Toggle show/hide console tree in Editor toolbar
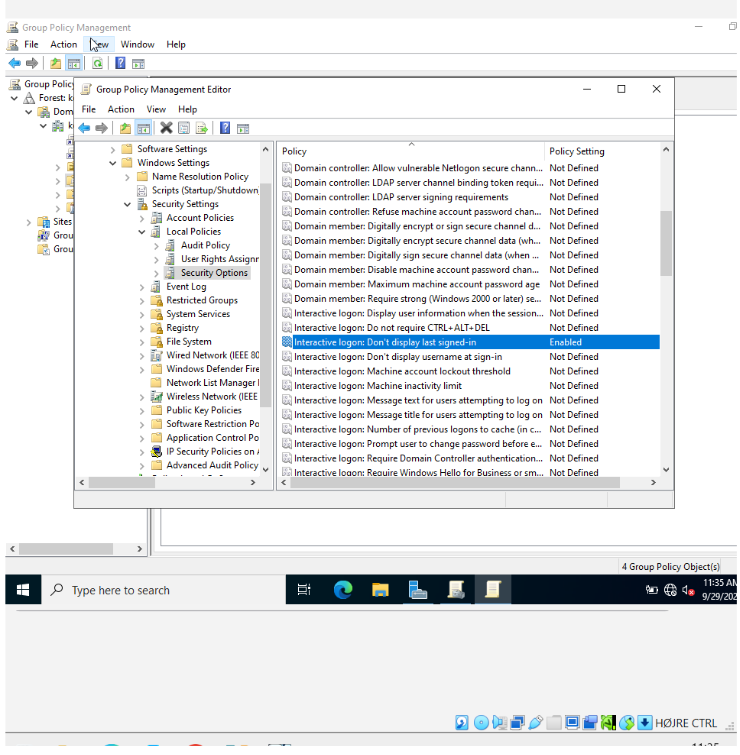Image resolution: width=740 pixels, height=755 pixels. [x=143, y=129]
